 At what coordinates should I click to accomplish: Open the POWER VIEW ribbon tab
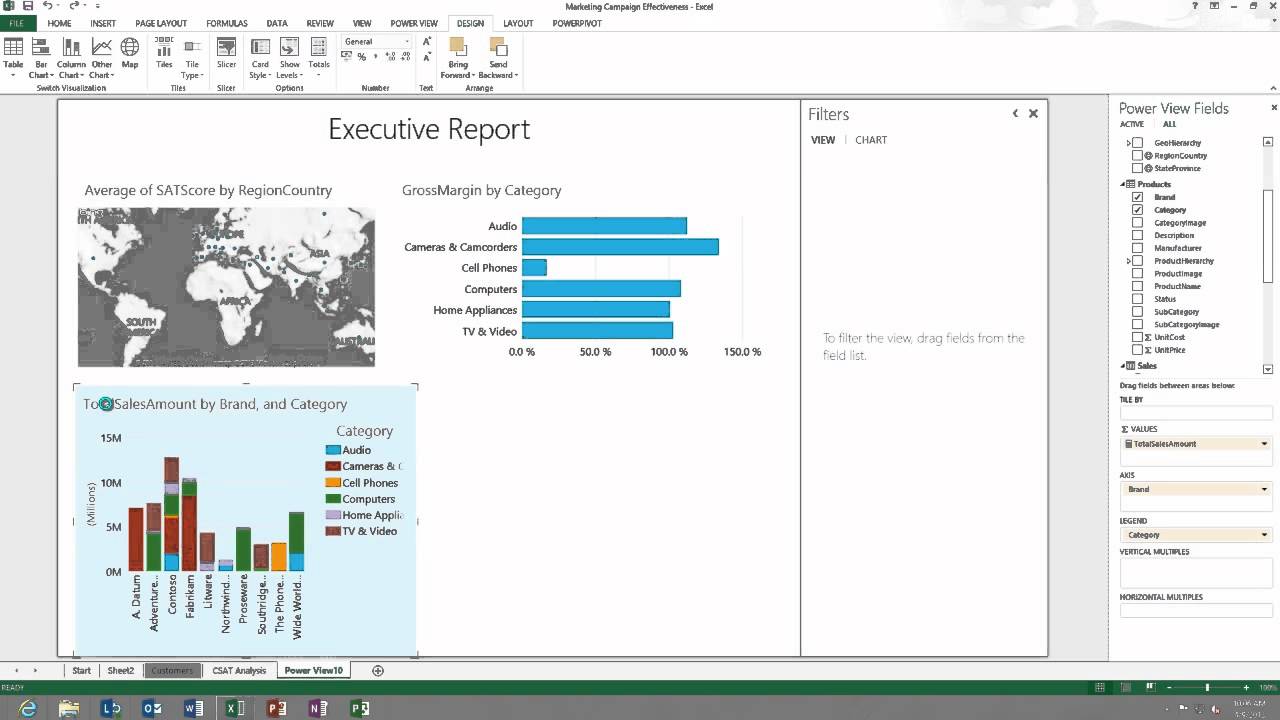pos(413,23)
